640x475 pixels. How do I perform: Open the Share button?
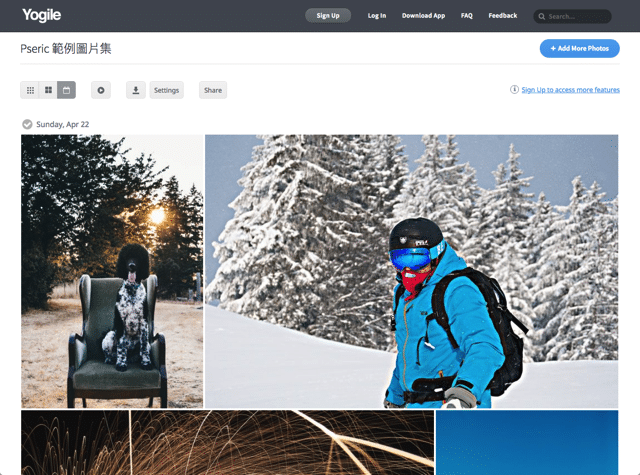213,90
